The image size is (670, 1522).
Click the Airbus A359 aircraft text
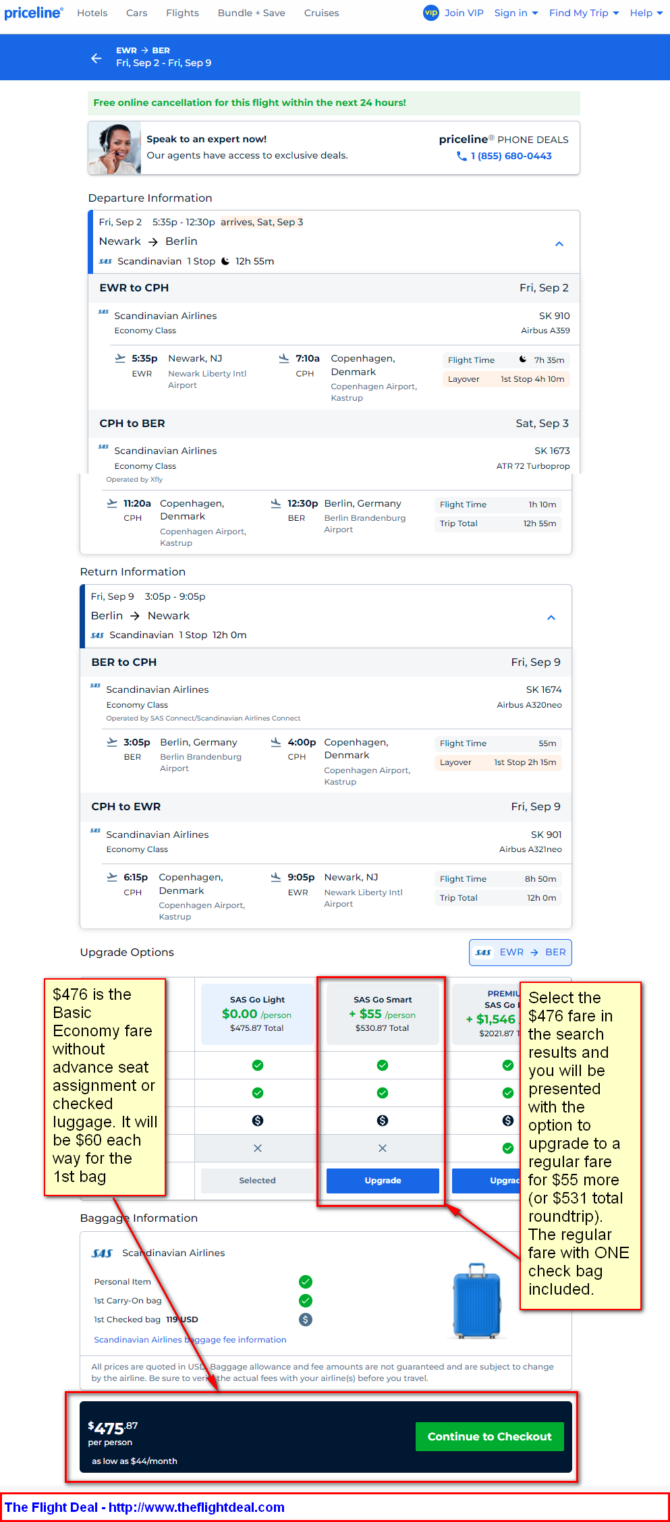(x=545, y=329)
